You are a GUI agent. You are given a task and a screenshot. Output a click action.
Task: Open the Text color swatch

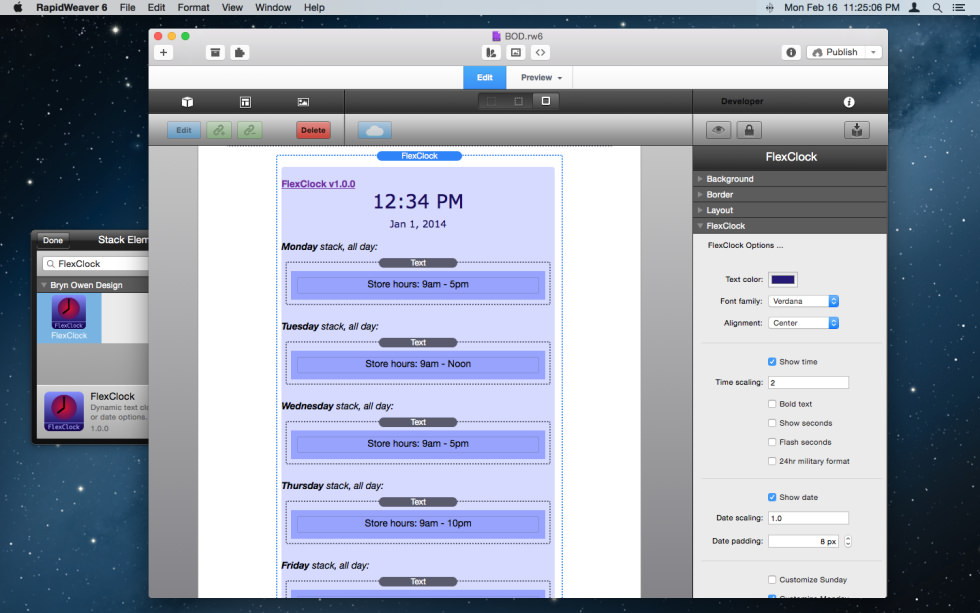(x=782, y=279)
